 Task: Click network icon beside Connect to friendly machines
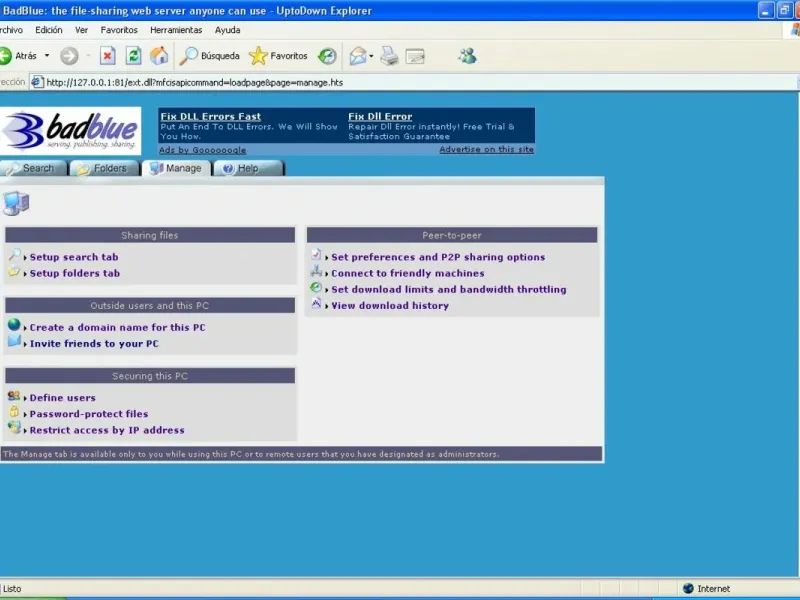pyautogui.click(x=316, y=271)
